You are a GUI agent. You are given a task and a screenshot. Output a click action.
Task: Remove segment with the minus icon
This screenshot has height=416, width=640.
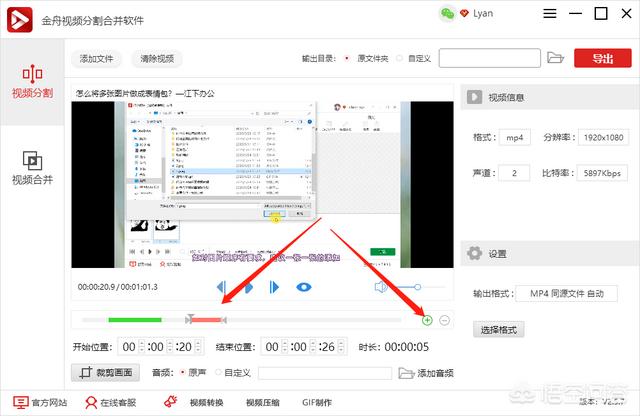[x=444, y=320]
